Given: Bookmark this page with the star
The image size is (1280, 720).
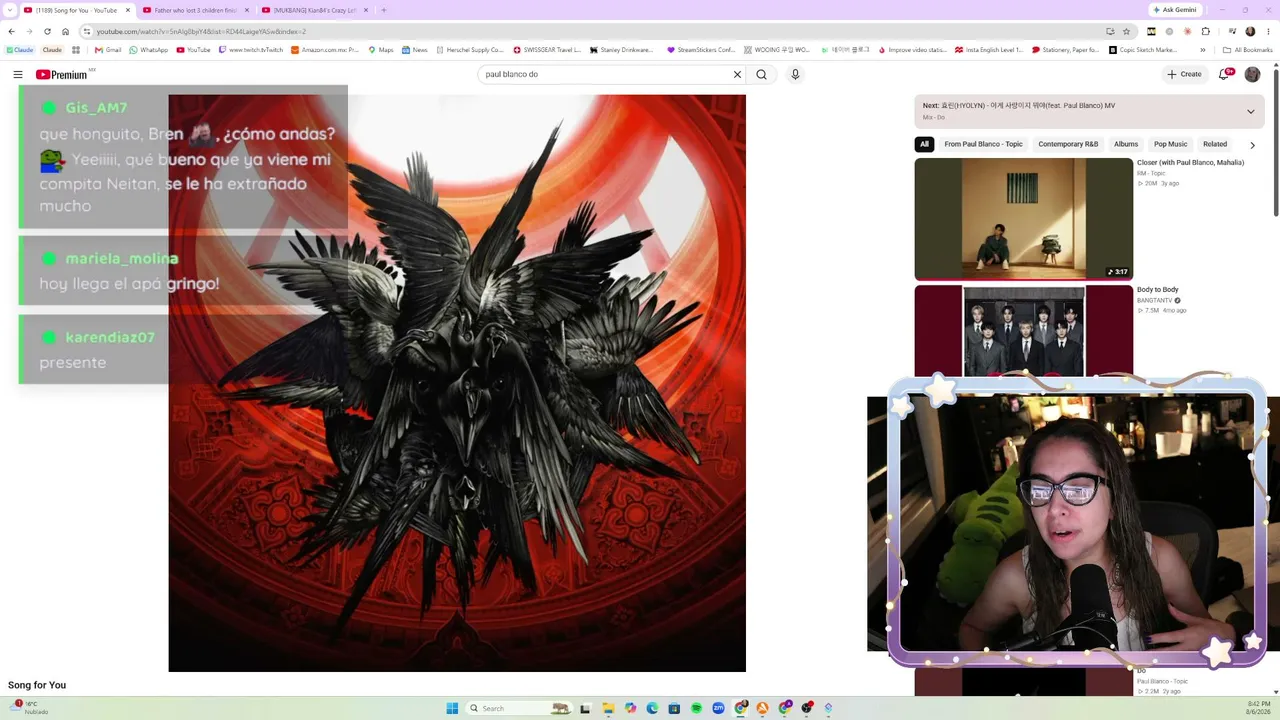Looking at the screenshot, I should click(1126, 31).
